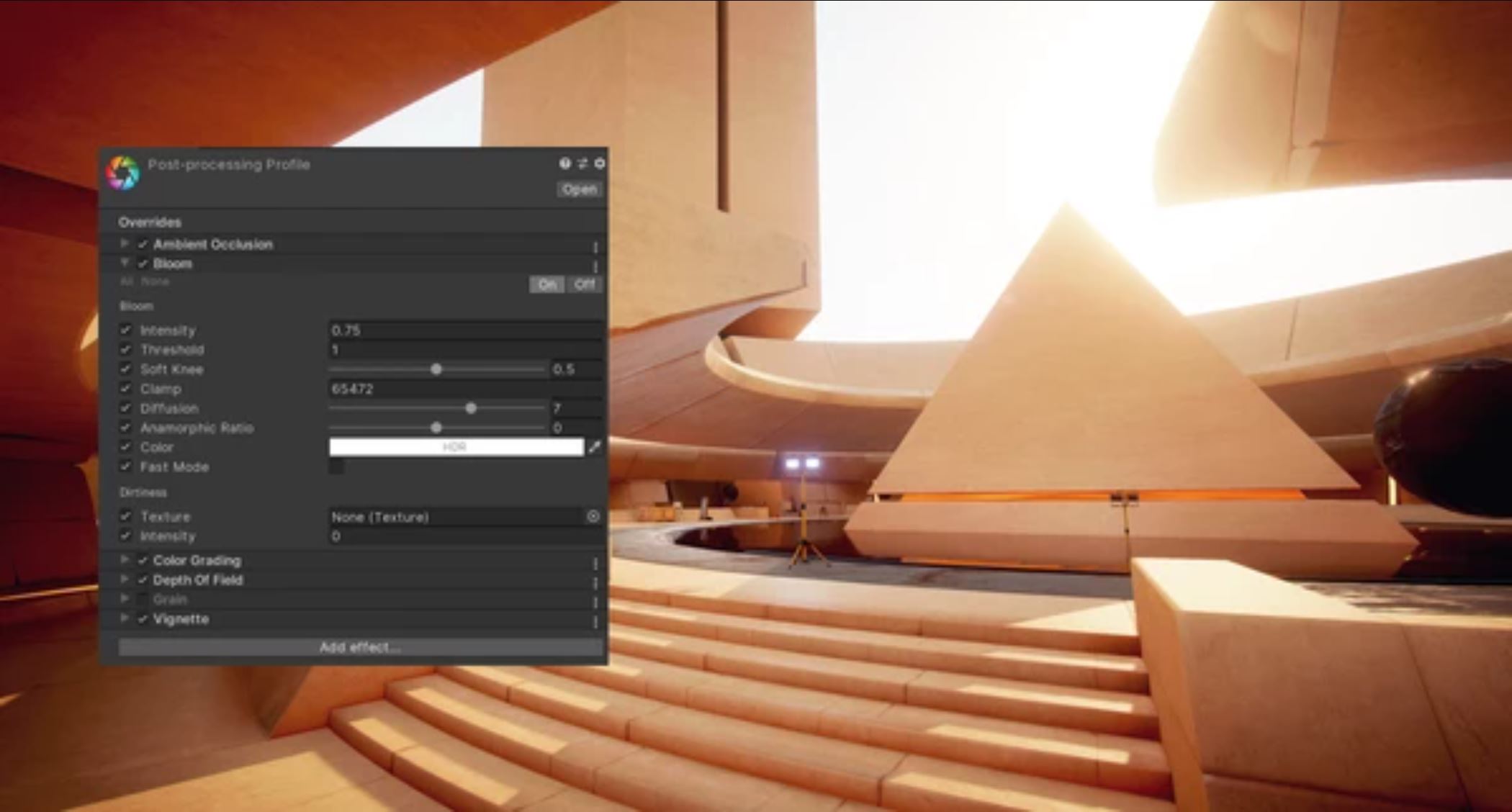
Task: Click Off to disable all Bloom overrides
Action: click(x=584, y=284)
